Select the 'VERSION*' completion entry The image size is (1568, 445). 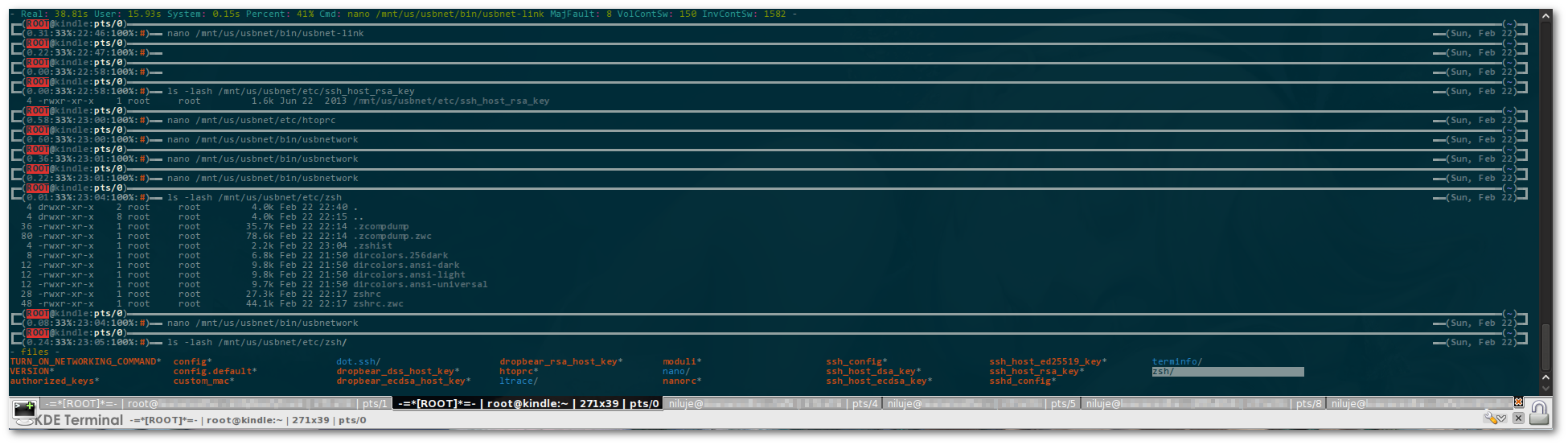click(x=32, y=372)
